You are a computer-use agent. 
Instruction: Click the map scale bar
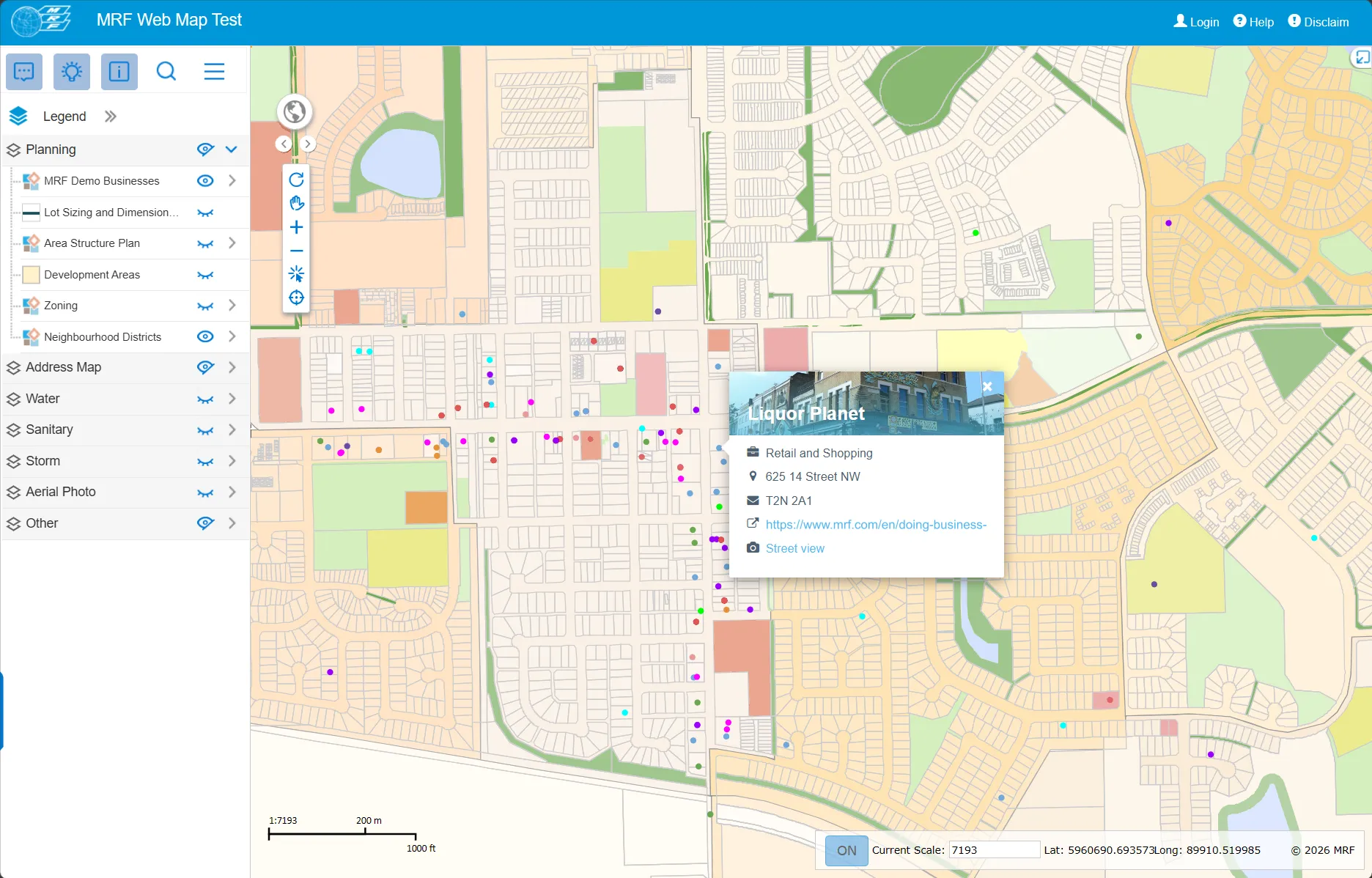pos(342,834)
